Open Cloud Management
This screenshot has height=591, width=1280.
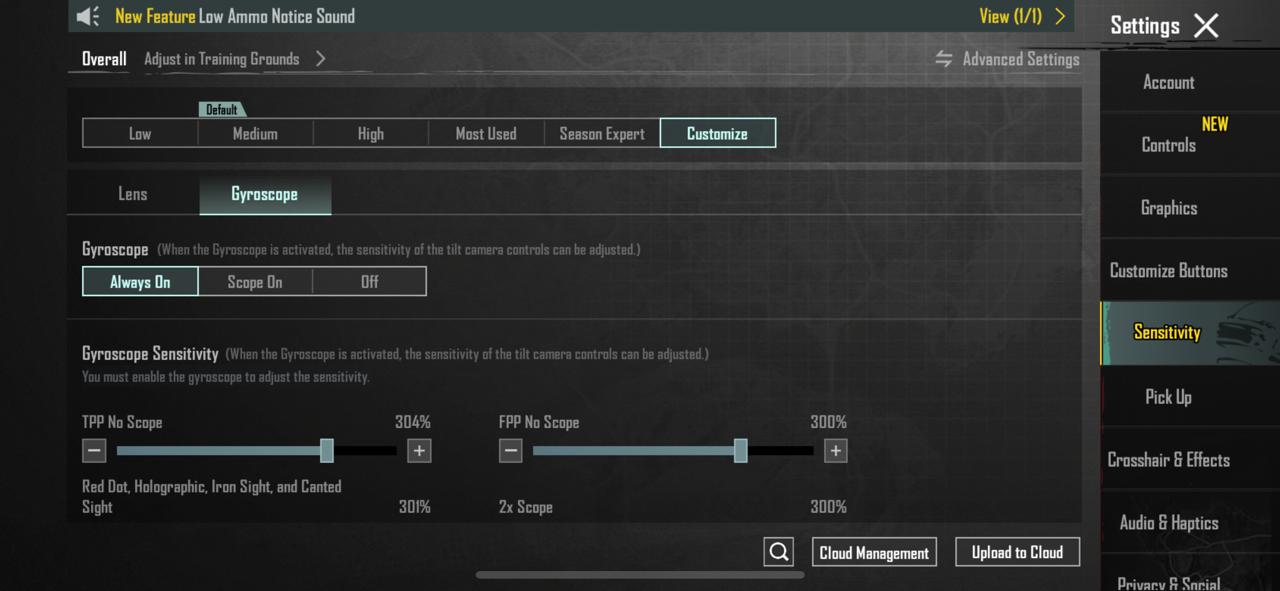pyautogui.click(x=874, y=551)
